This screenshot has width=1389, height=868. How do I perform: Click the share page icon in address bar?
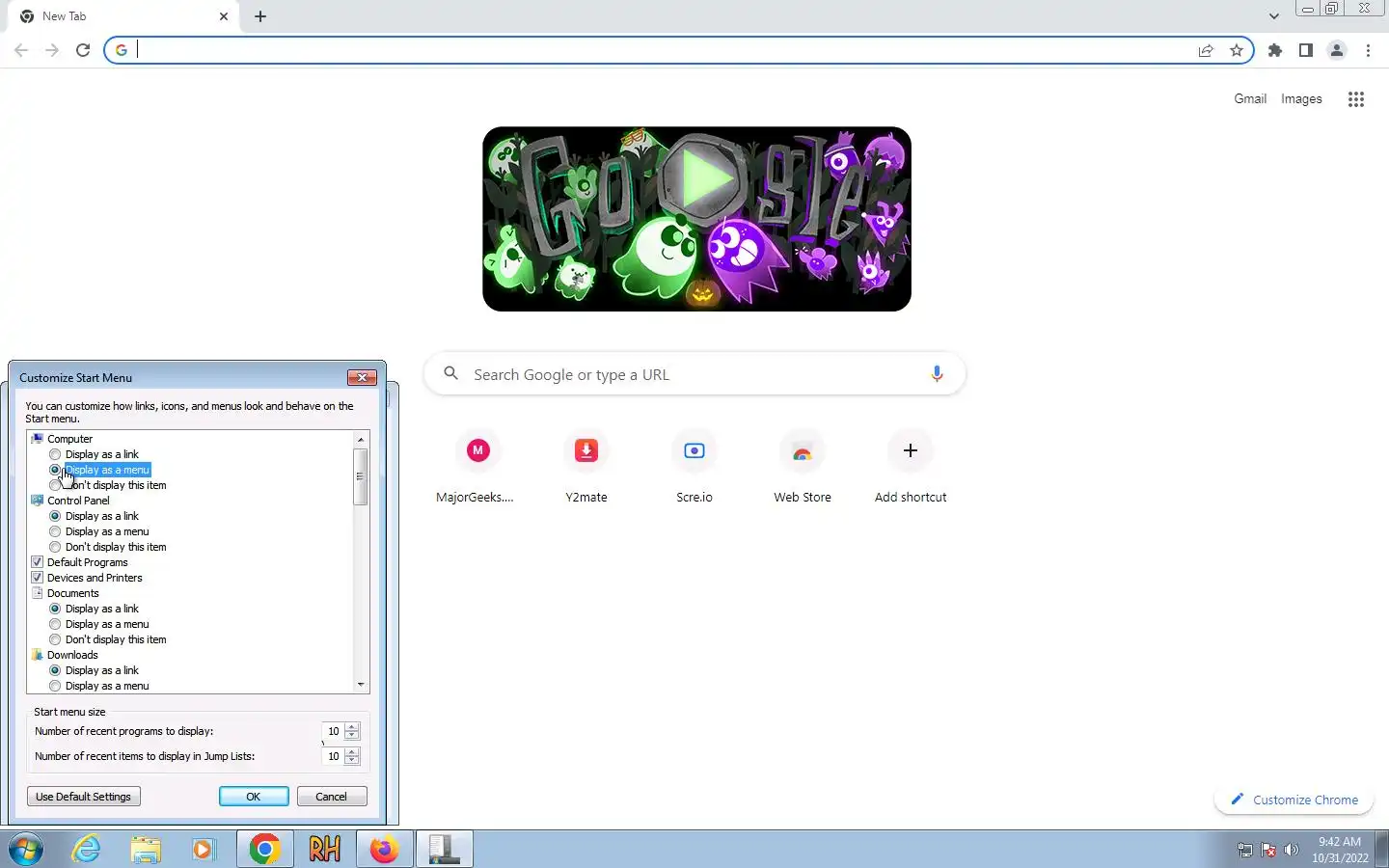point(1206,50)
